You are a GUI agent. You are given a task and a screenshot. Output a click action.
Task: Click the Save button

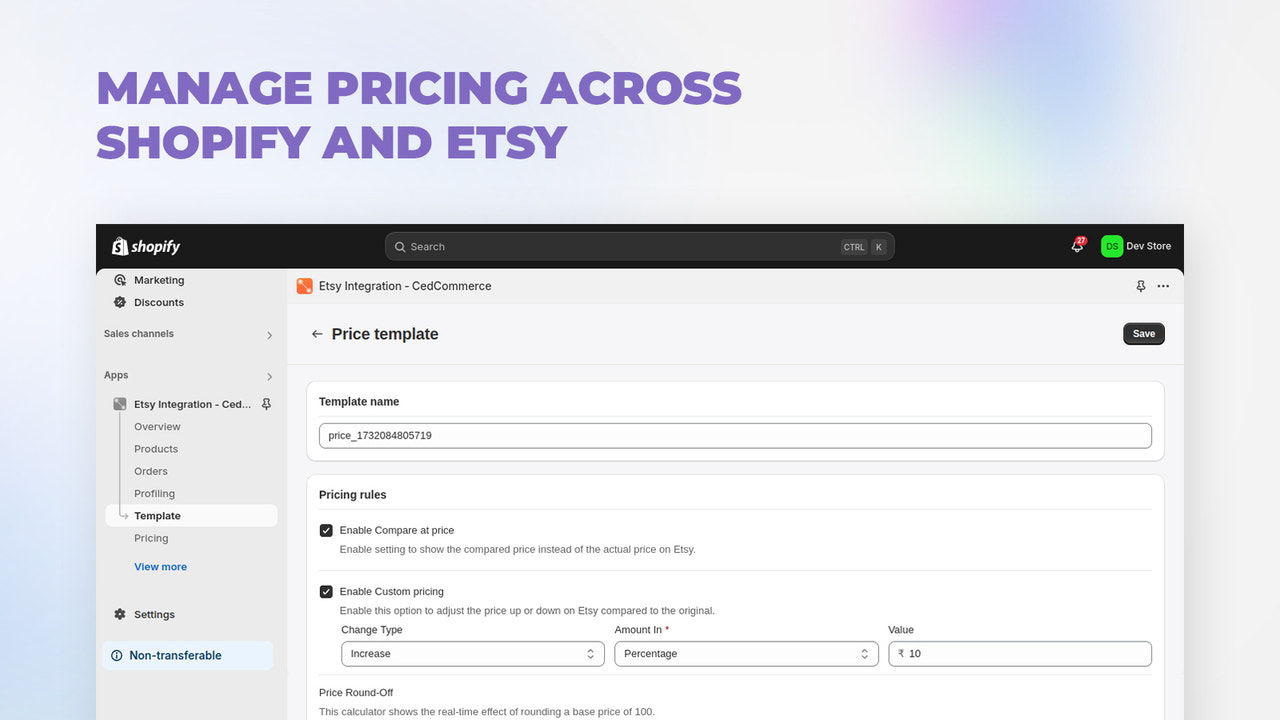pos(1143,334)
